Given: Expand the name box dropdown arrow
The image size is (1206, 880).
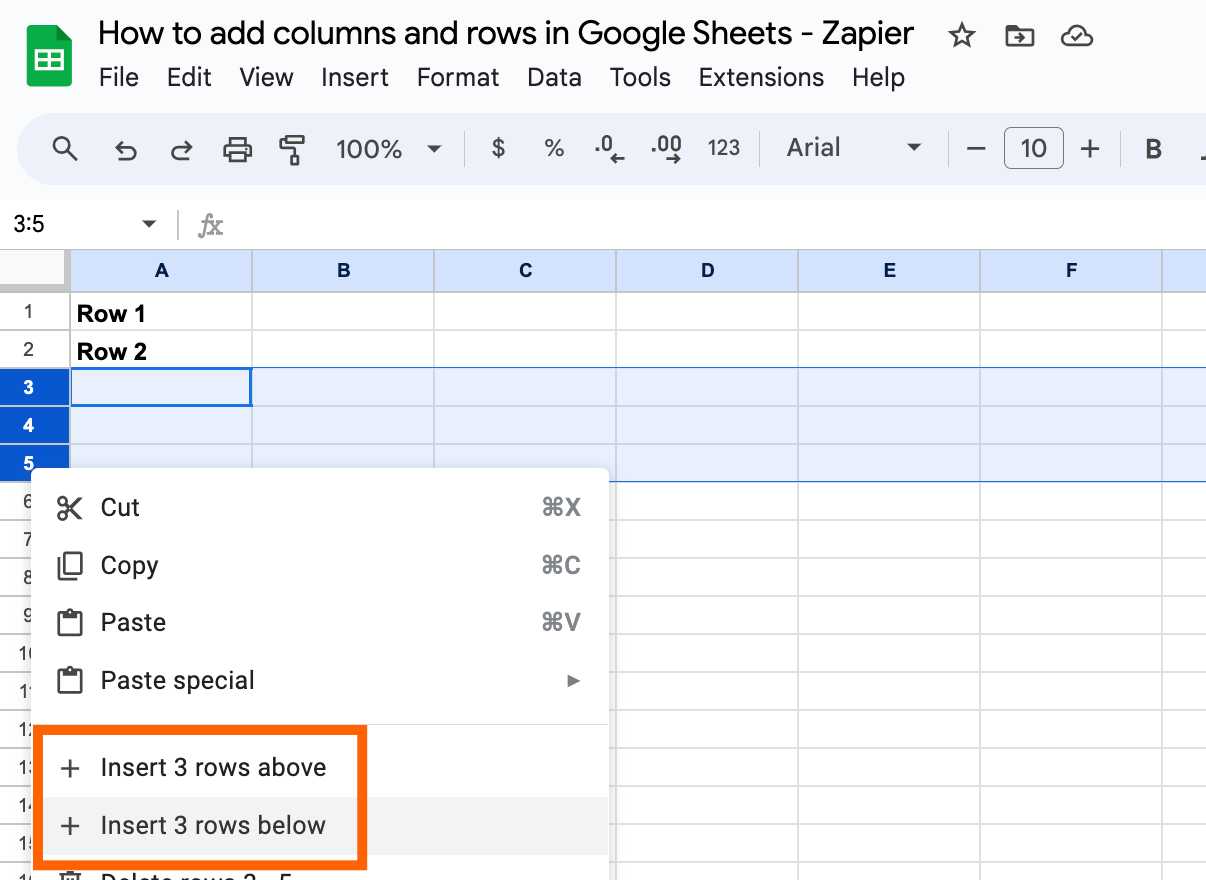Looking at the screenshot, I should click(x=149, y=224).
